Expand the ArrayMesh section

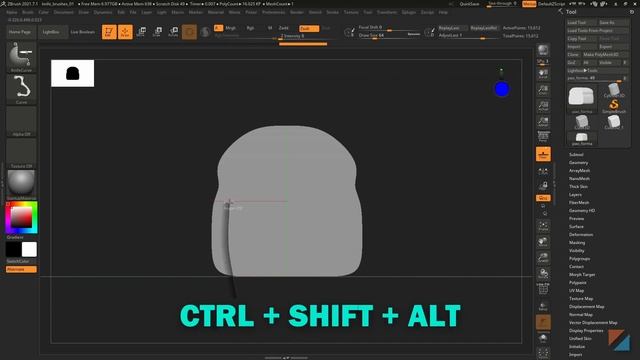coord(579,171)
